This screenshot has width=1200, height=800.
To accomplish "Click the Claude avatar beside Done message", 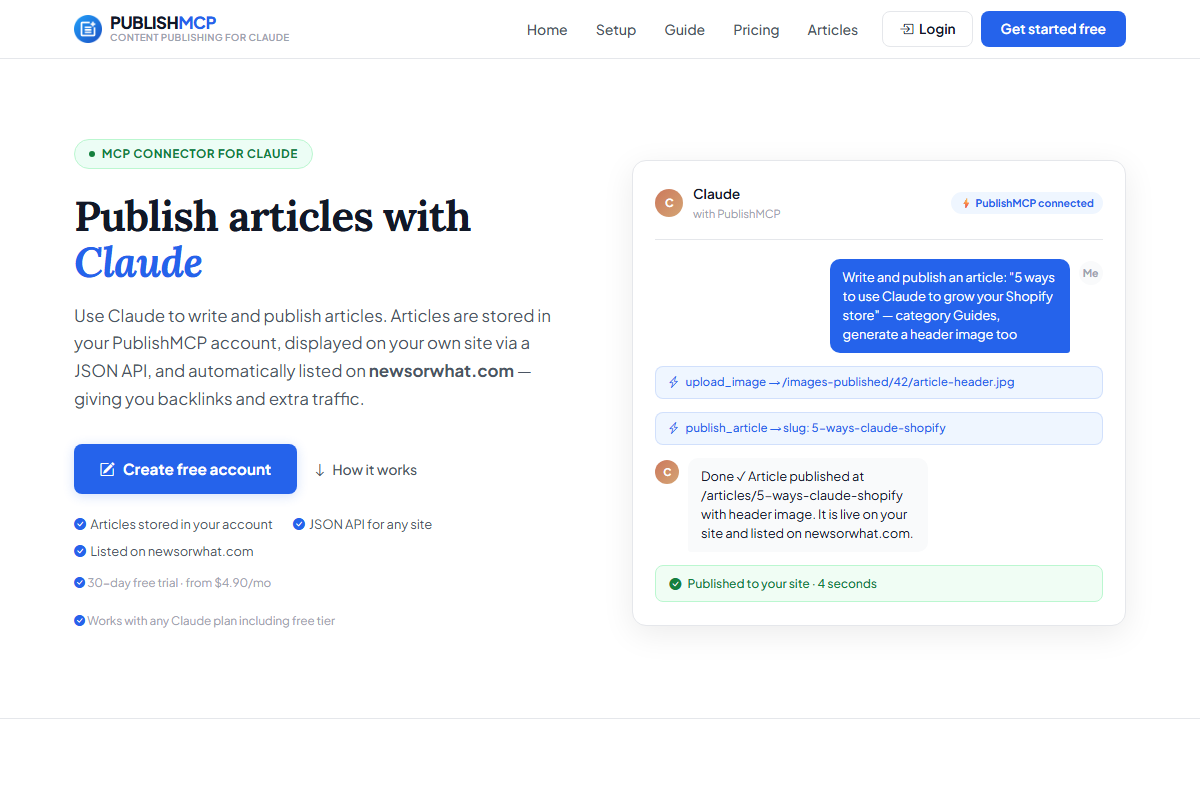I will pyautogui.click(x=667, y=471).
